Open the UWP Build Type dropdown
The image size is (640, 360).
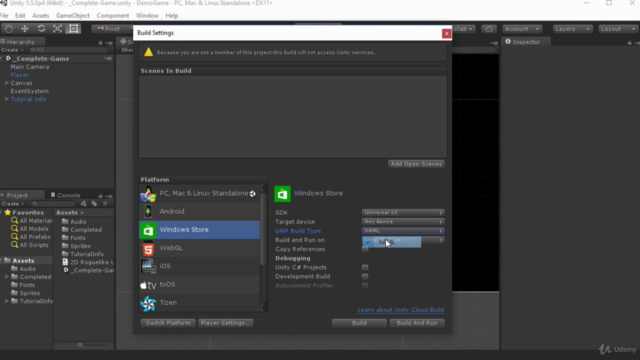403,231
